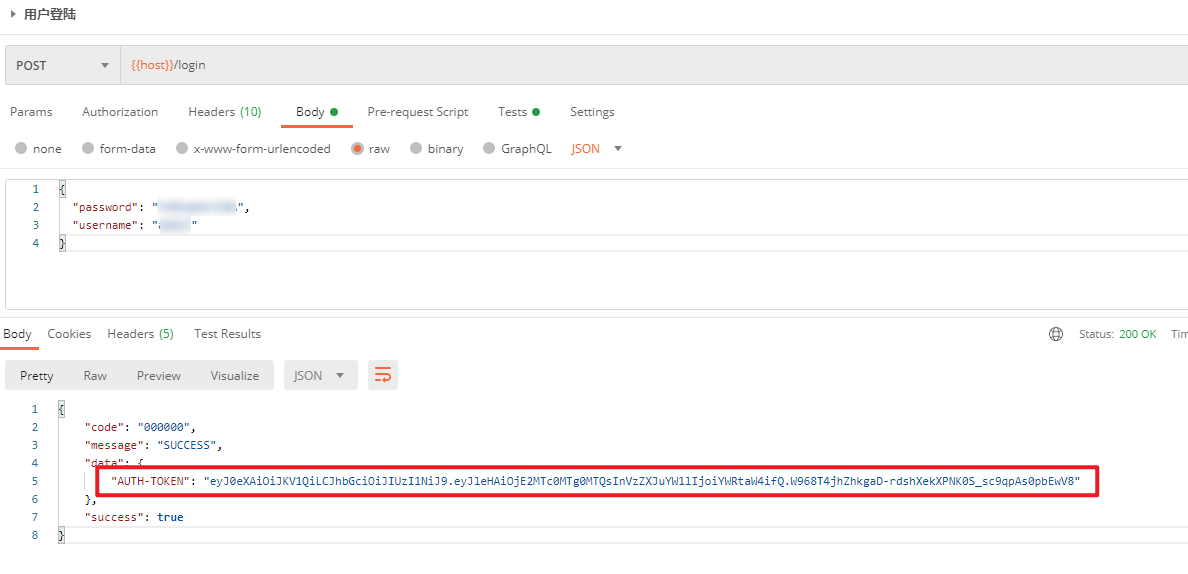Select the raw body radio option
1188x574 pixels.
tap(358, 149)
